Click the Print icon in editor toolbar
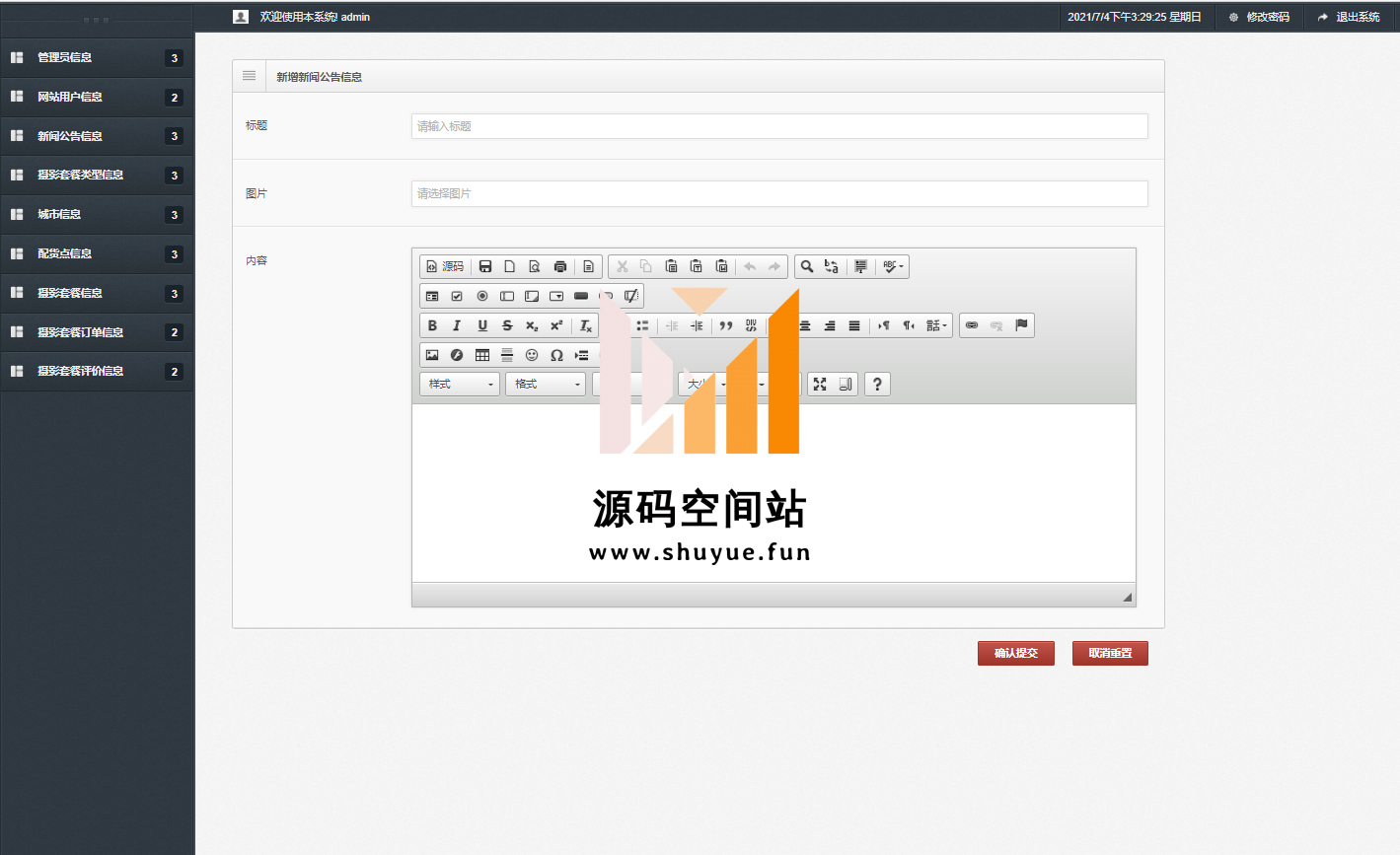 pyautogui.click(x=560, y=266)
